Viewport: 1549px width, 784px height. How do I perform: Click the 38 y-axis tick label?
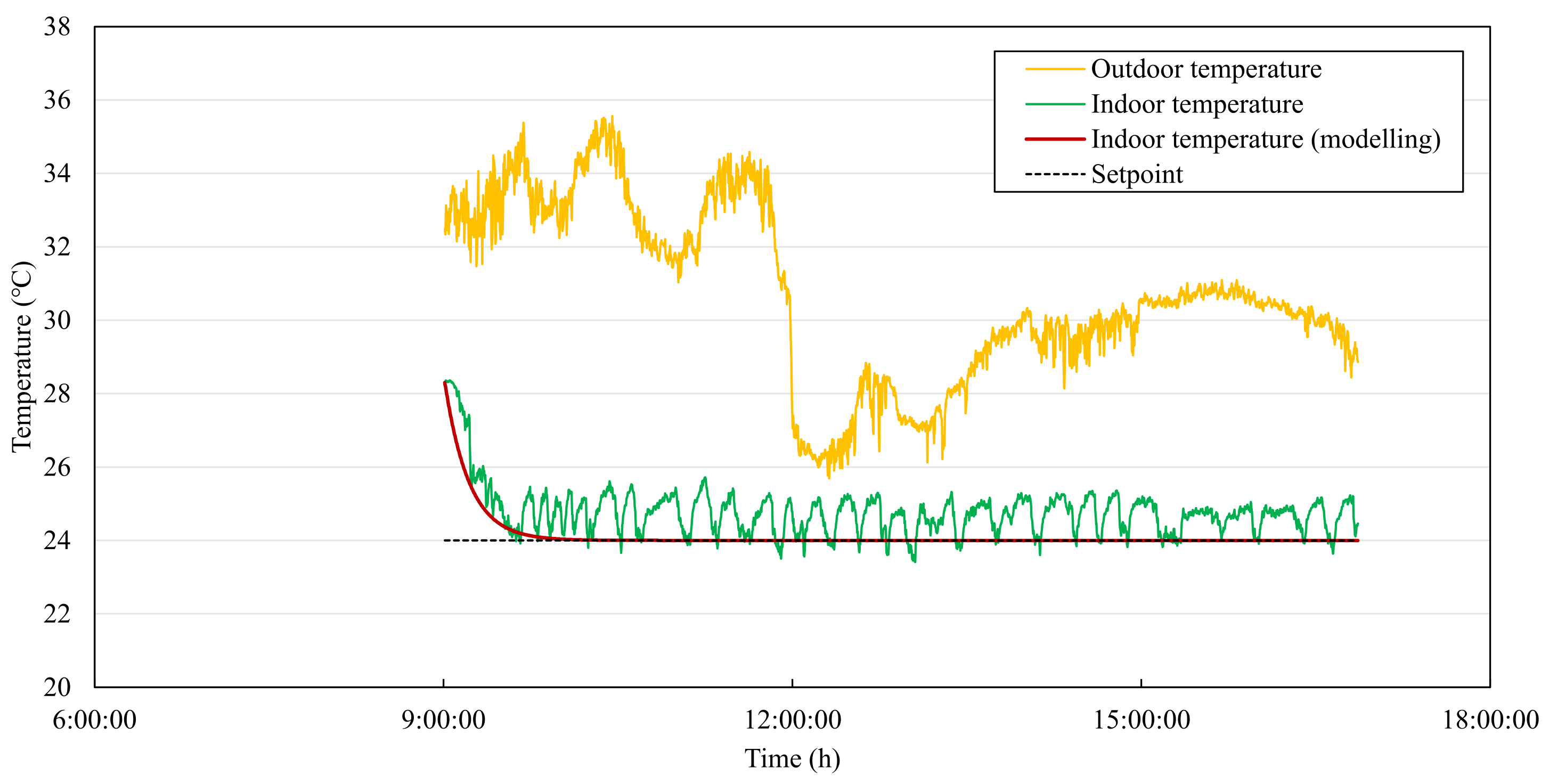pyautogui.click(x=56, y=27)
